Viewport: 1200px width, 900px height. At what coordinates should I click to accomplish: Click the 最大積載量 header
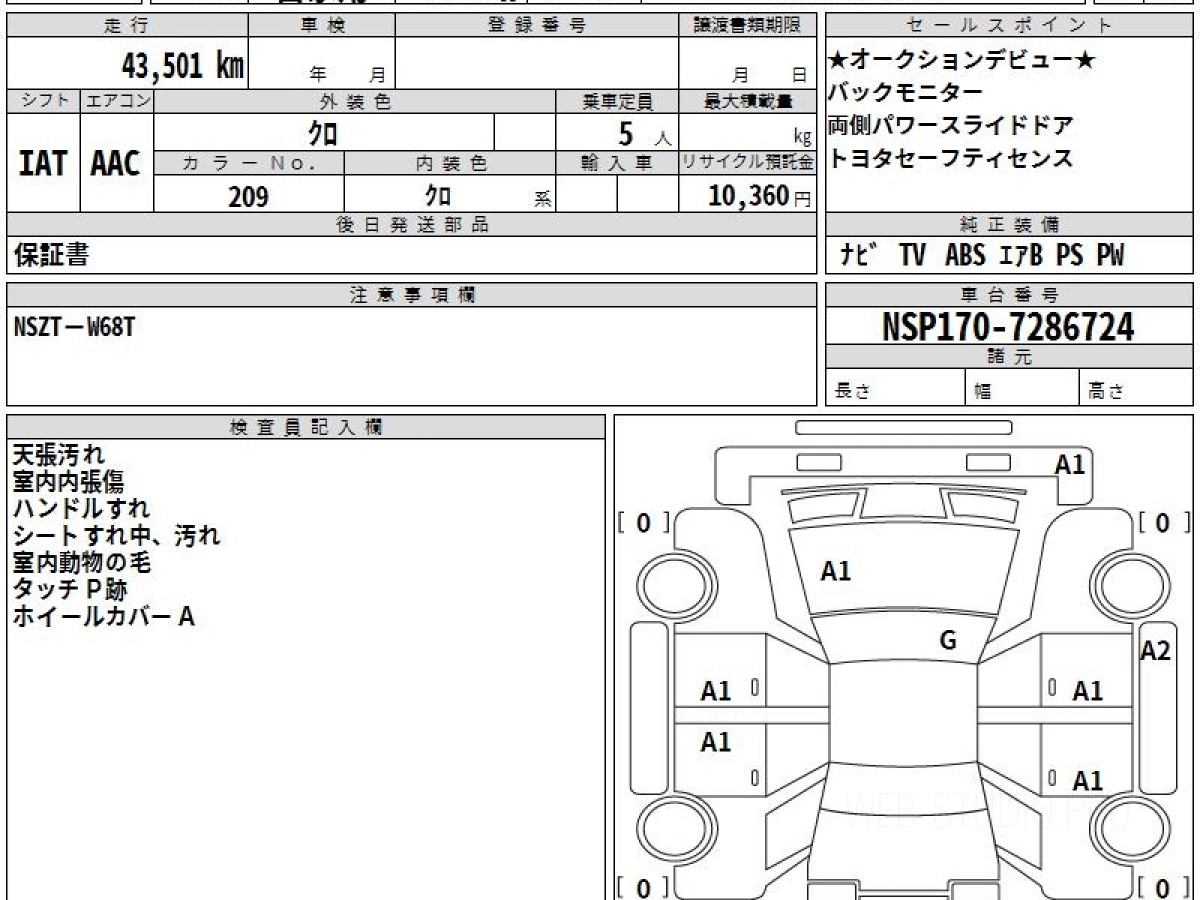747,101
